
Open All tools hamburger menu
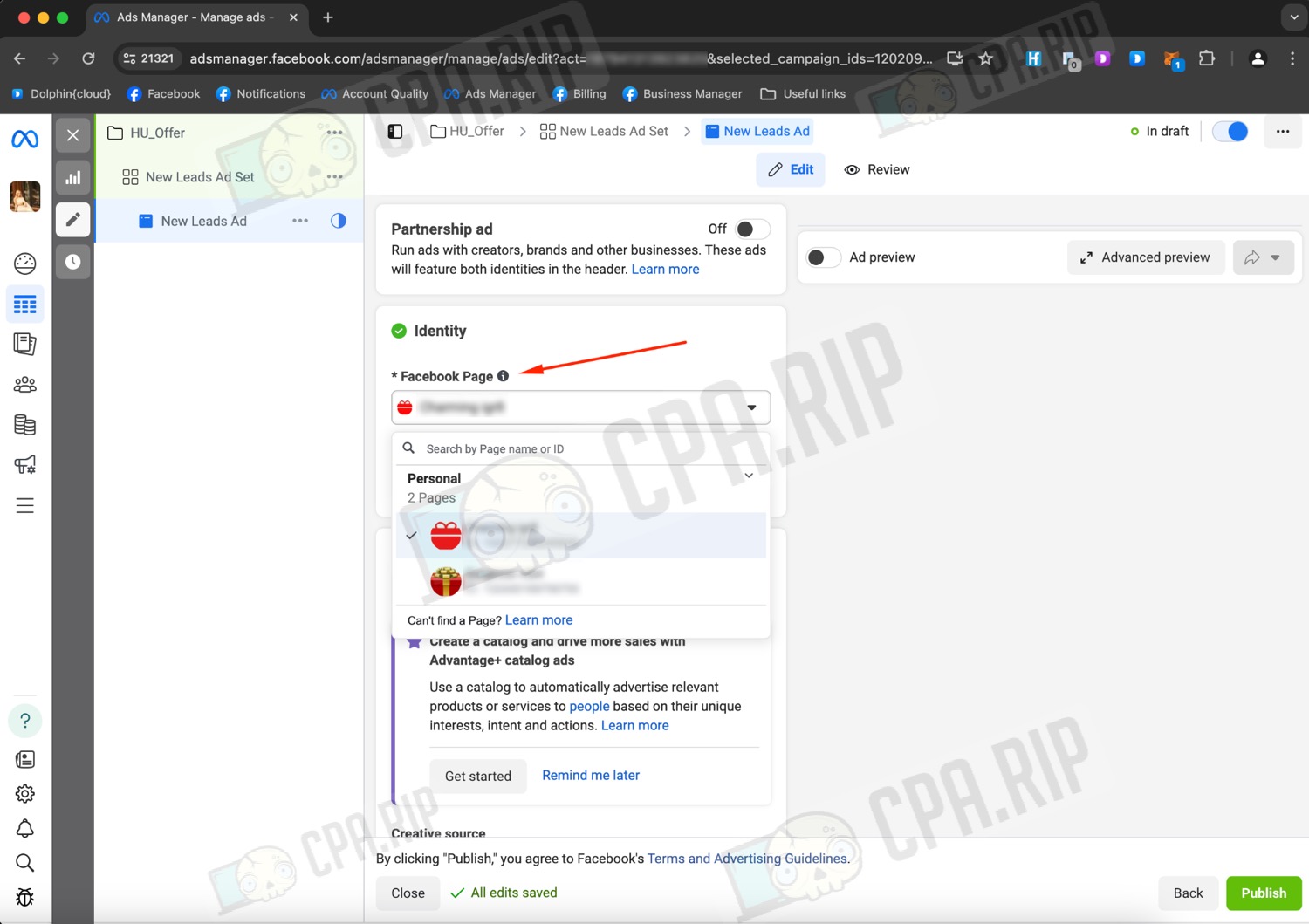24,505
